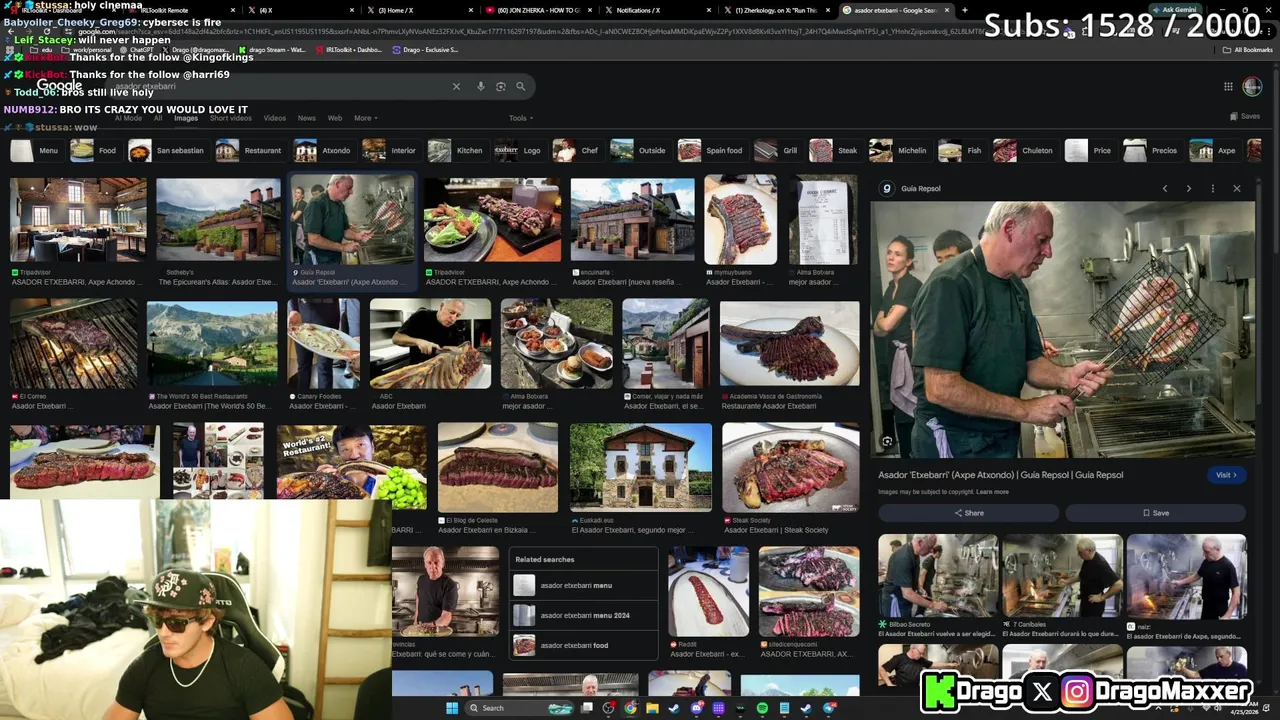Screen dimensions: 1280x720
Task: Open new browser tab with plus
Action: coord(964,10)
